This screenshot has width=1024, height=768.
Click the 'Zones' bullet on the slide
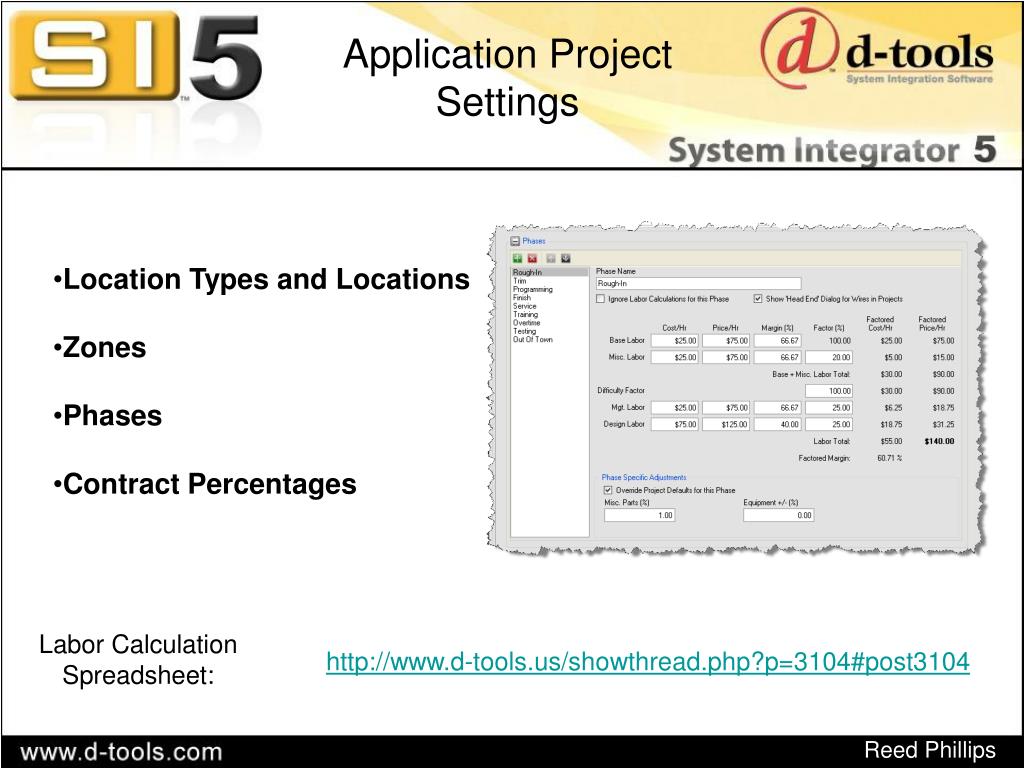(100, 347)
